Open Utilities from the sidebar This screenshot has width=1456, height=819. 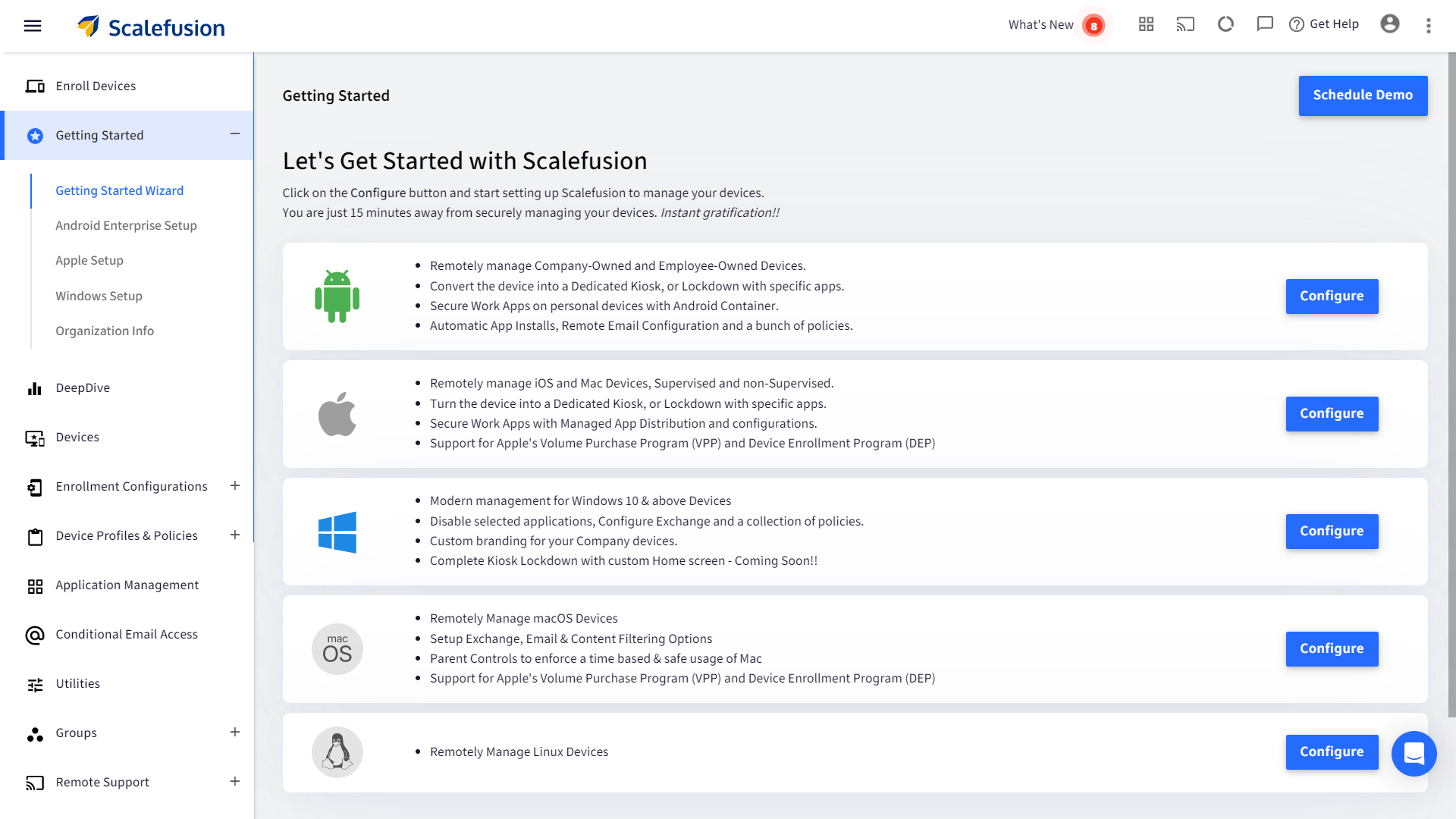pyautogui.click(x=77, y=684)
